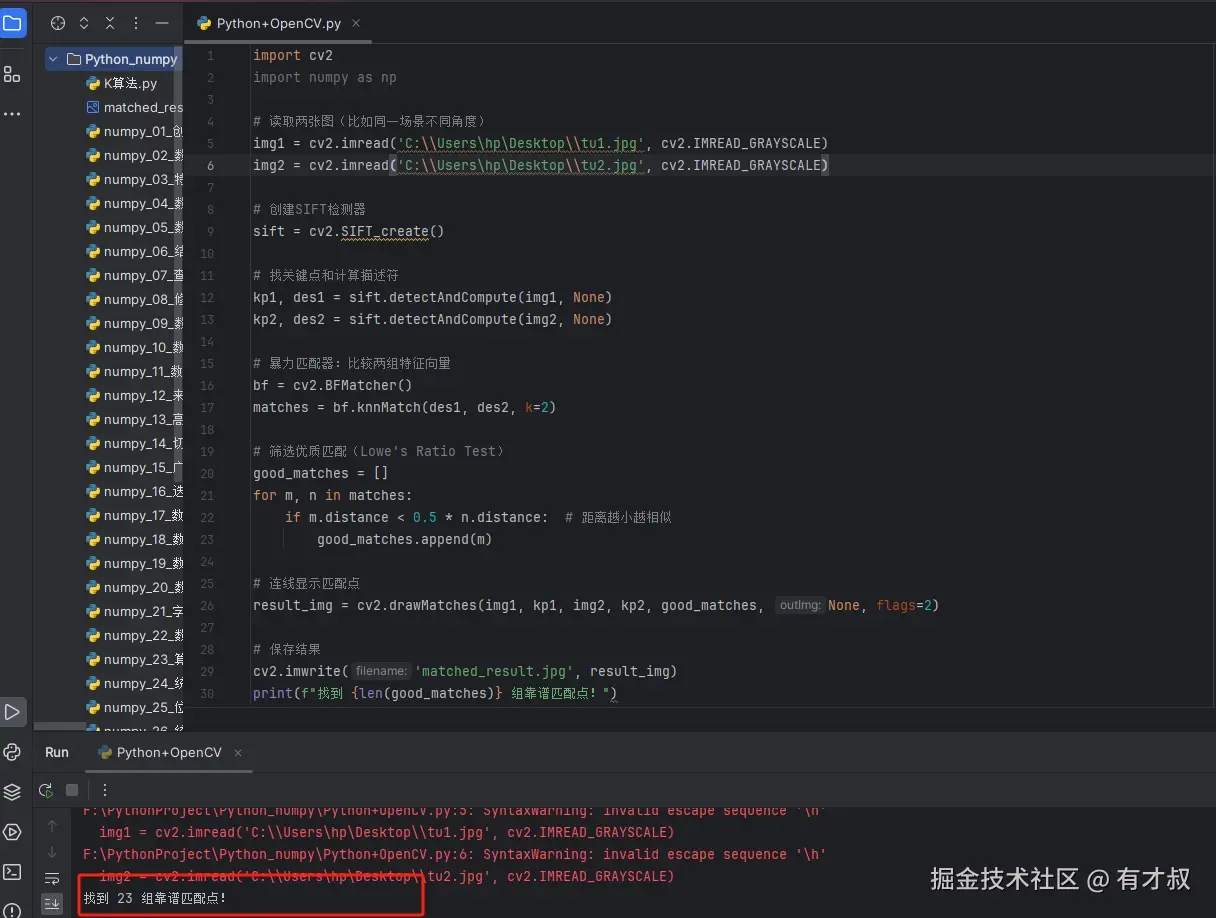Screen dimensions: 1216x918
Task: Close the Python+OpenCV run tab
Action: 237,752
